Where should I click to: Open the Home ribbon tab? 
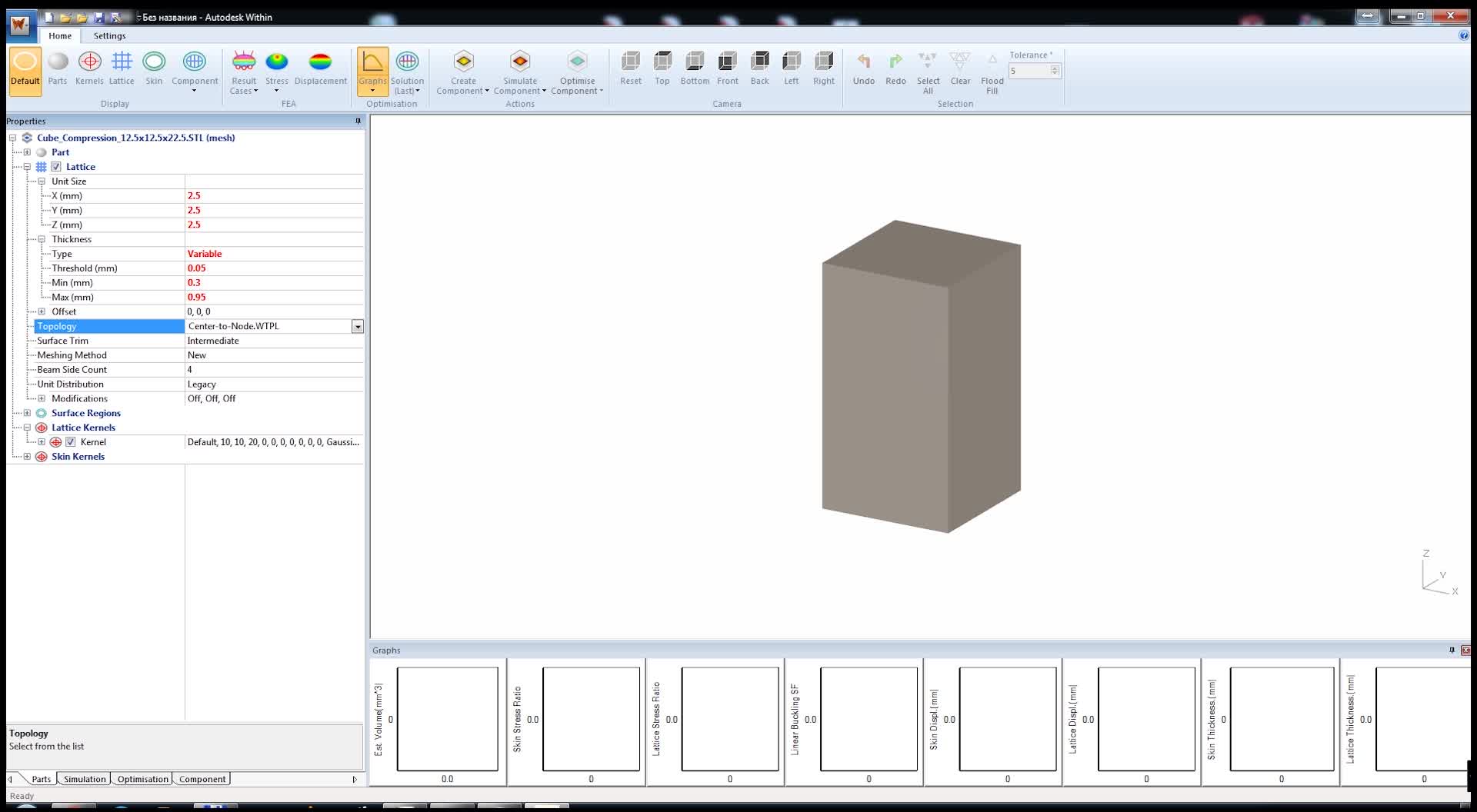tap(60, 35)
